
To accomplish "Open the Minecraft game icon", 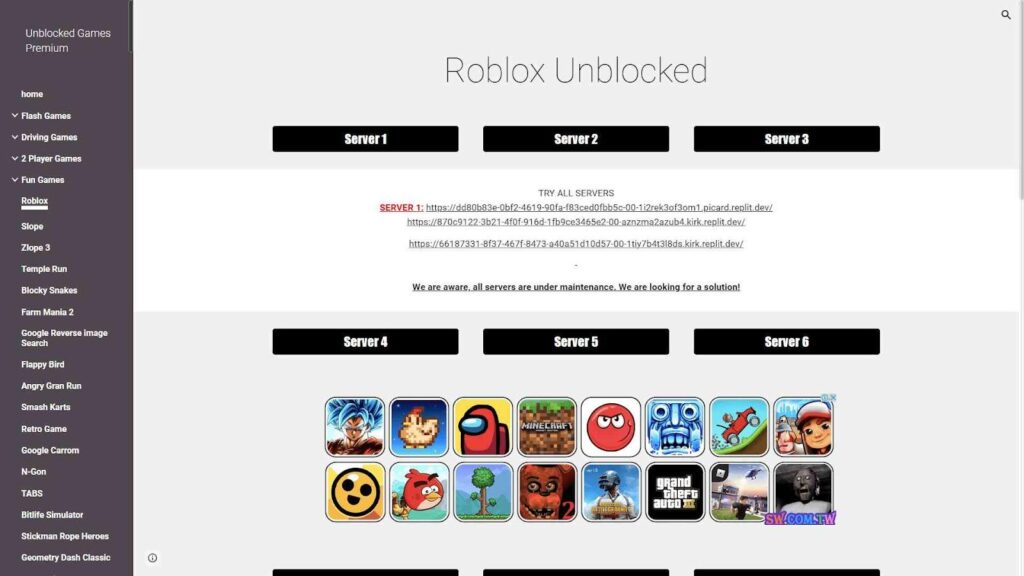I will [547, 426].
